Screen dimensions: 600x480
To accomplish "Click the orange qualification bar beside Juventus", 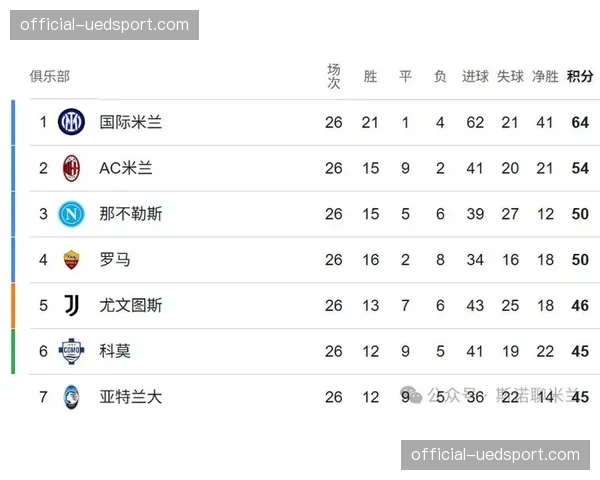I will tap(14, 305).
